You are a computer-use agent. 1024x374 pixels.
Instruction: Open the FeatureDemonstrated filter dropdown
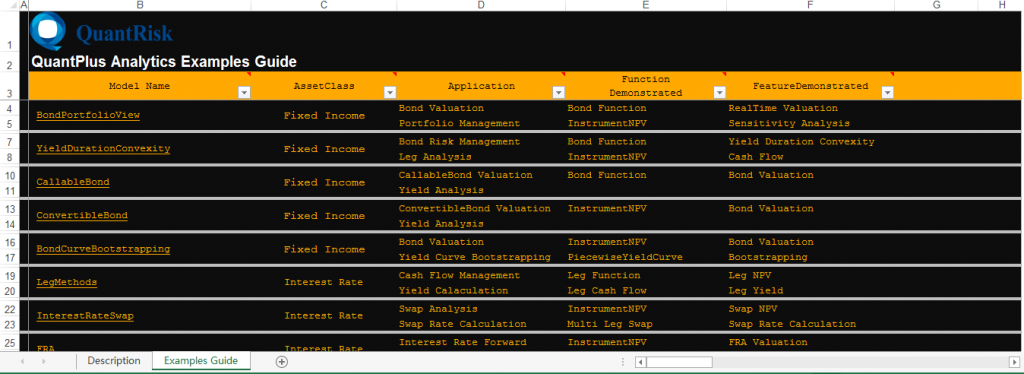tap(888, 93)
